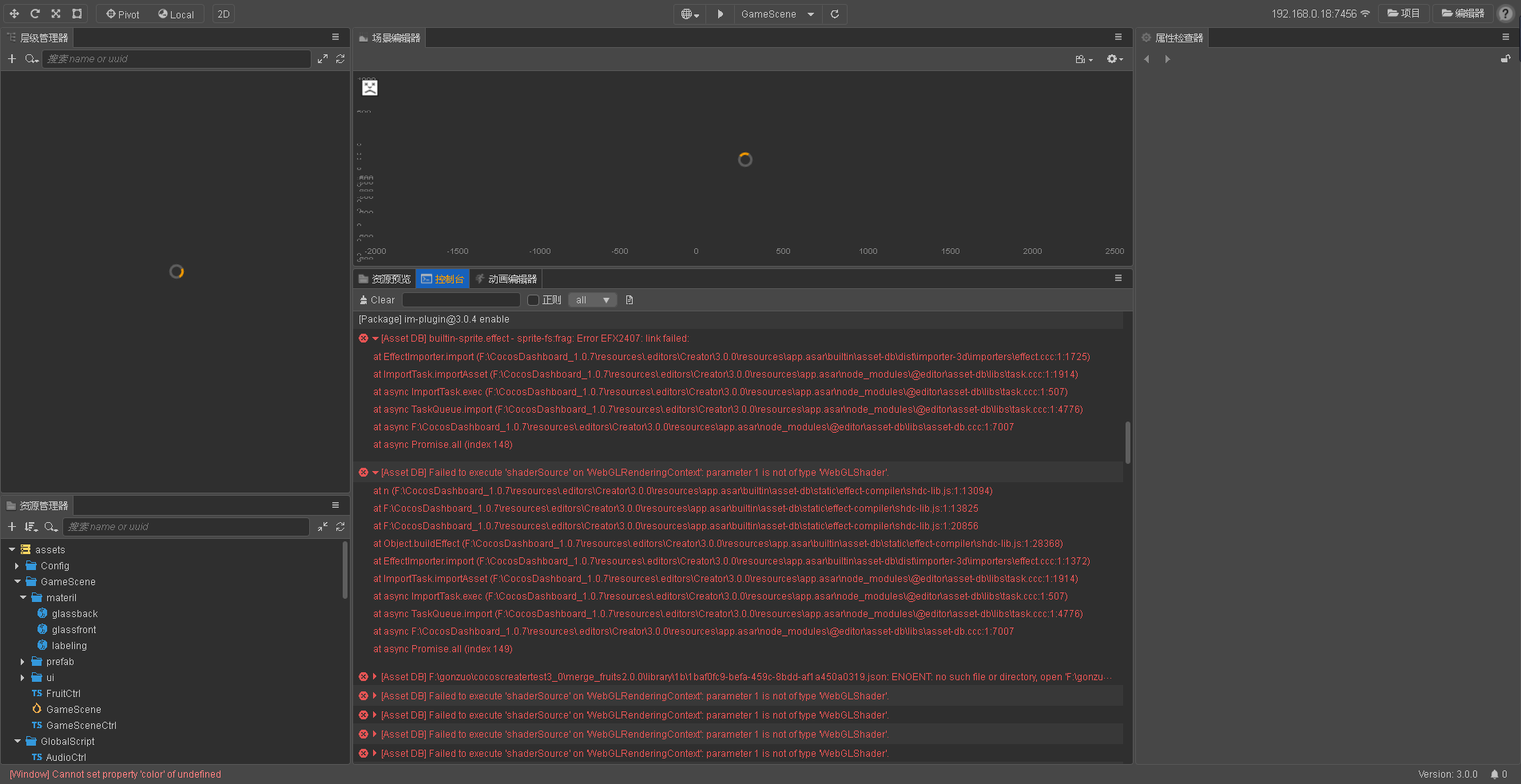Image resolution: width=1521 pixels, height=784 pixels.
Task: Click the Window color undefined error message
Action: coord(115,774)
